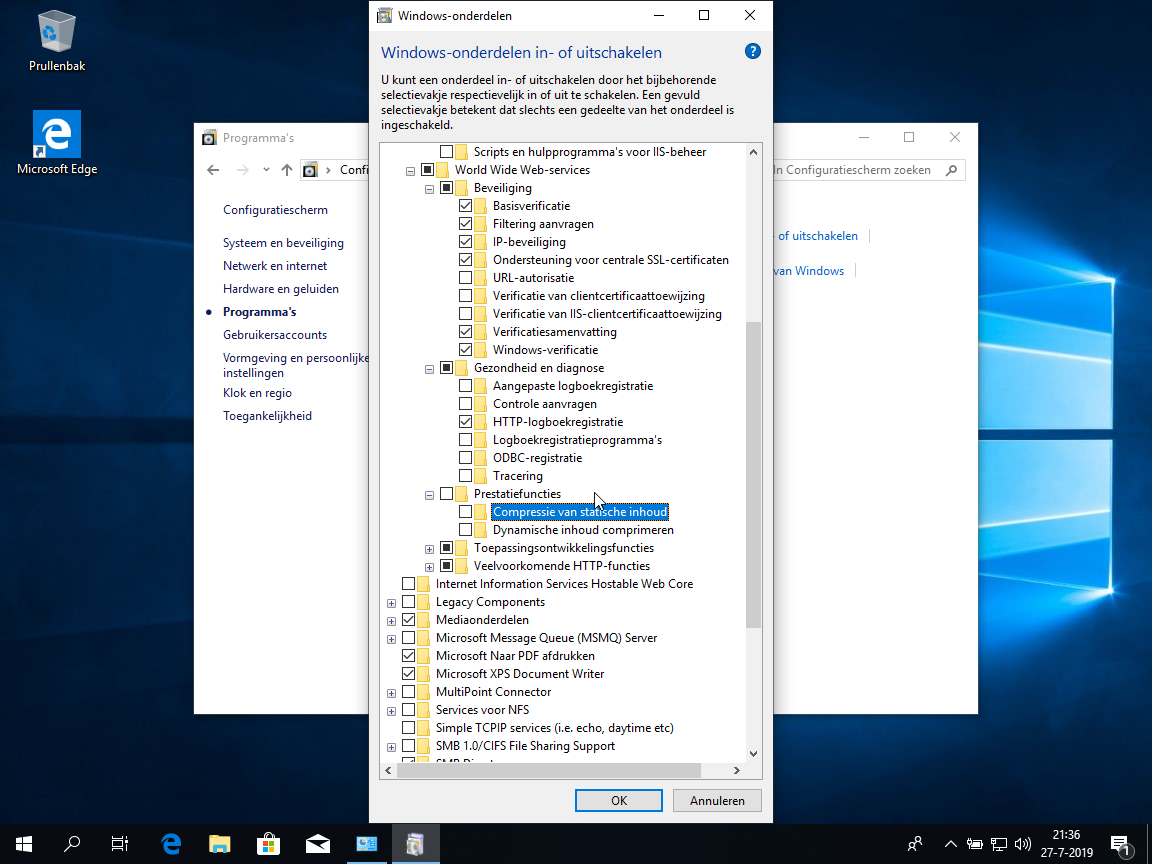Open Microsoft Store from the taskbar
This screenshot has width=1152, height=864.
coord(269,843)
